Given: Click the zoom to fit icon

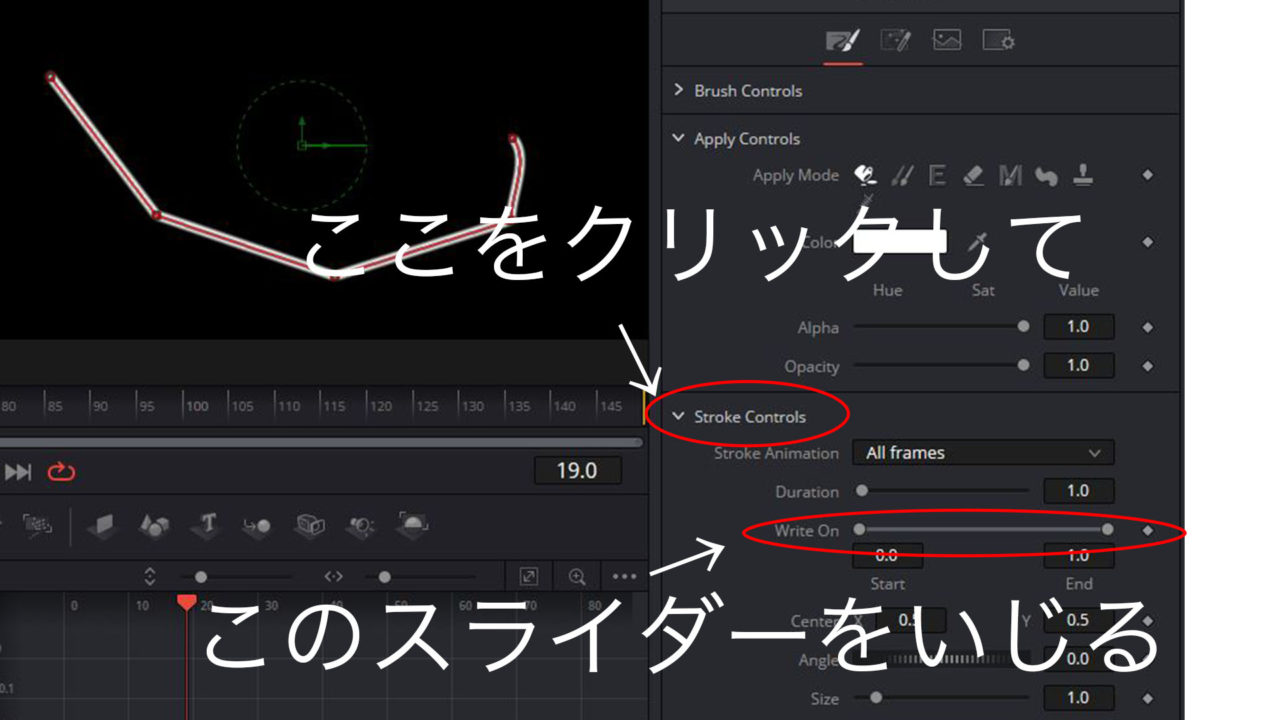Looking at the screenshot, I should [x=529, y=577].
